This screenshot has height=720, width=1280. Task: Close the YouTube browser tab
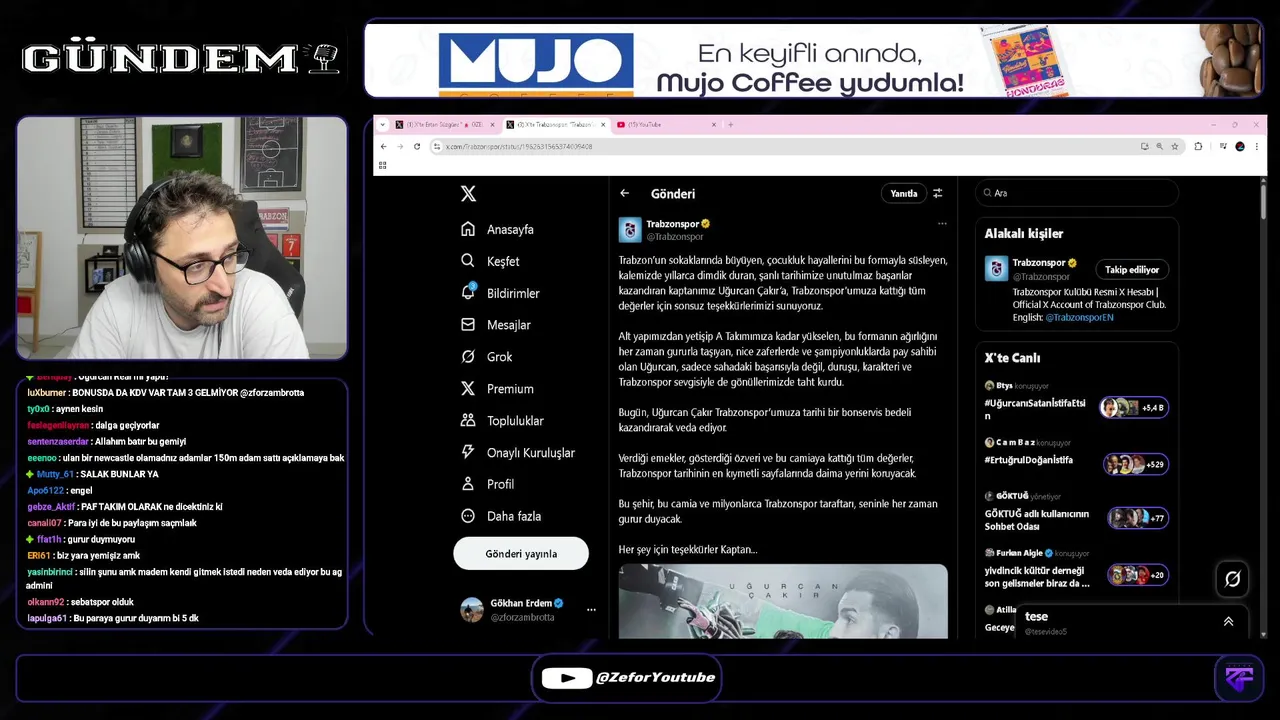(714, 125)
